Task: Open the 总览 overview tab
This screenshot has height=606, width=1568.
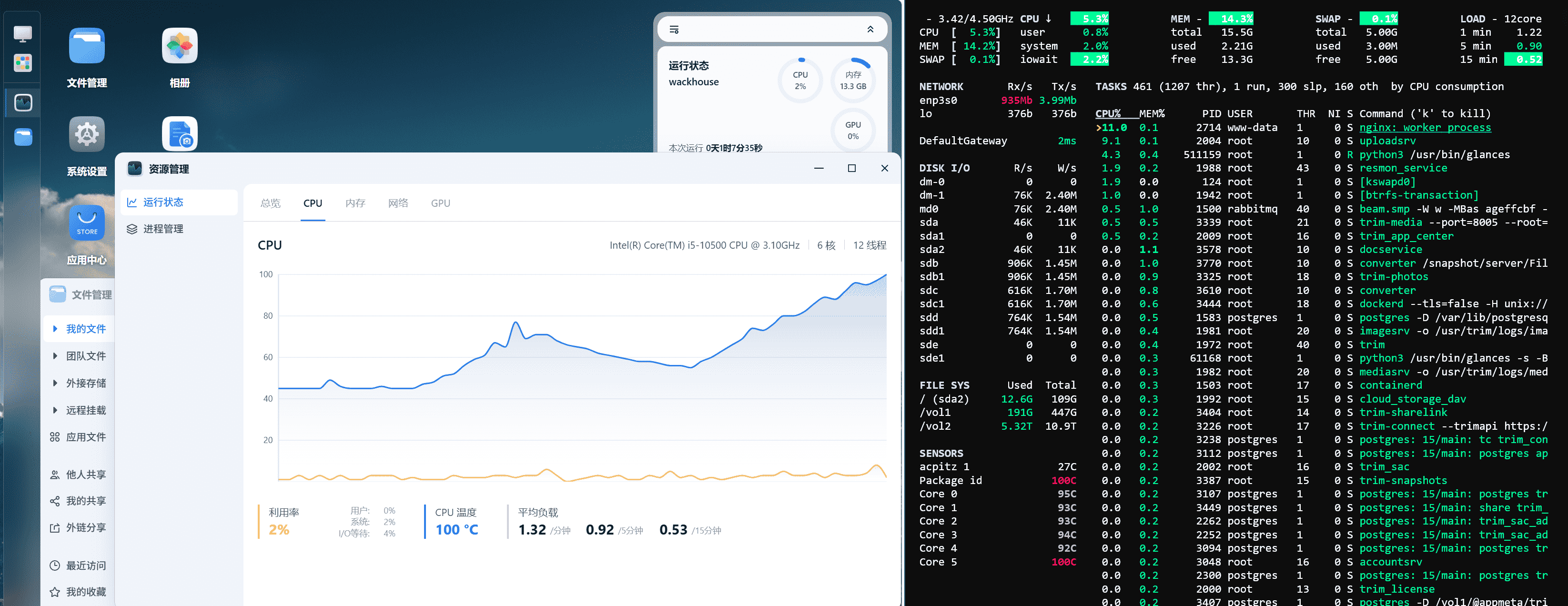Action: click(x=270, y=203)
